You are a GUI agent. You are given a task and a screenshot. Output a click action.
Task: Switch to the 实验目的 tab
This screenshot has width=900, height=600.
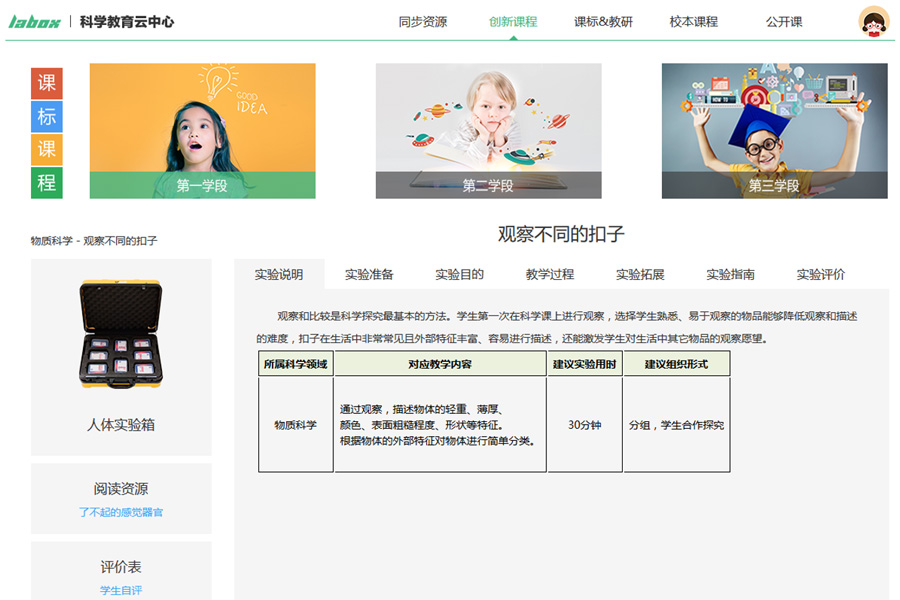[459, 274]
